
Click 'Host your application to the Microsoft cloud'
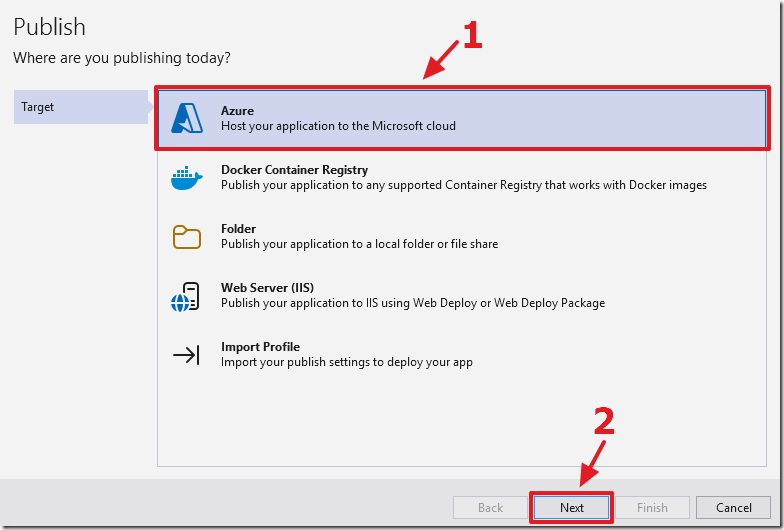tap(338, 127)
